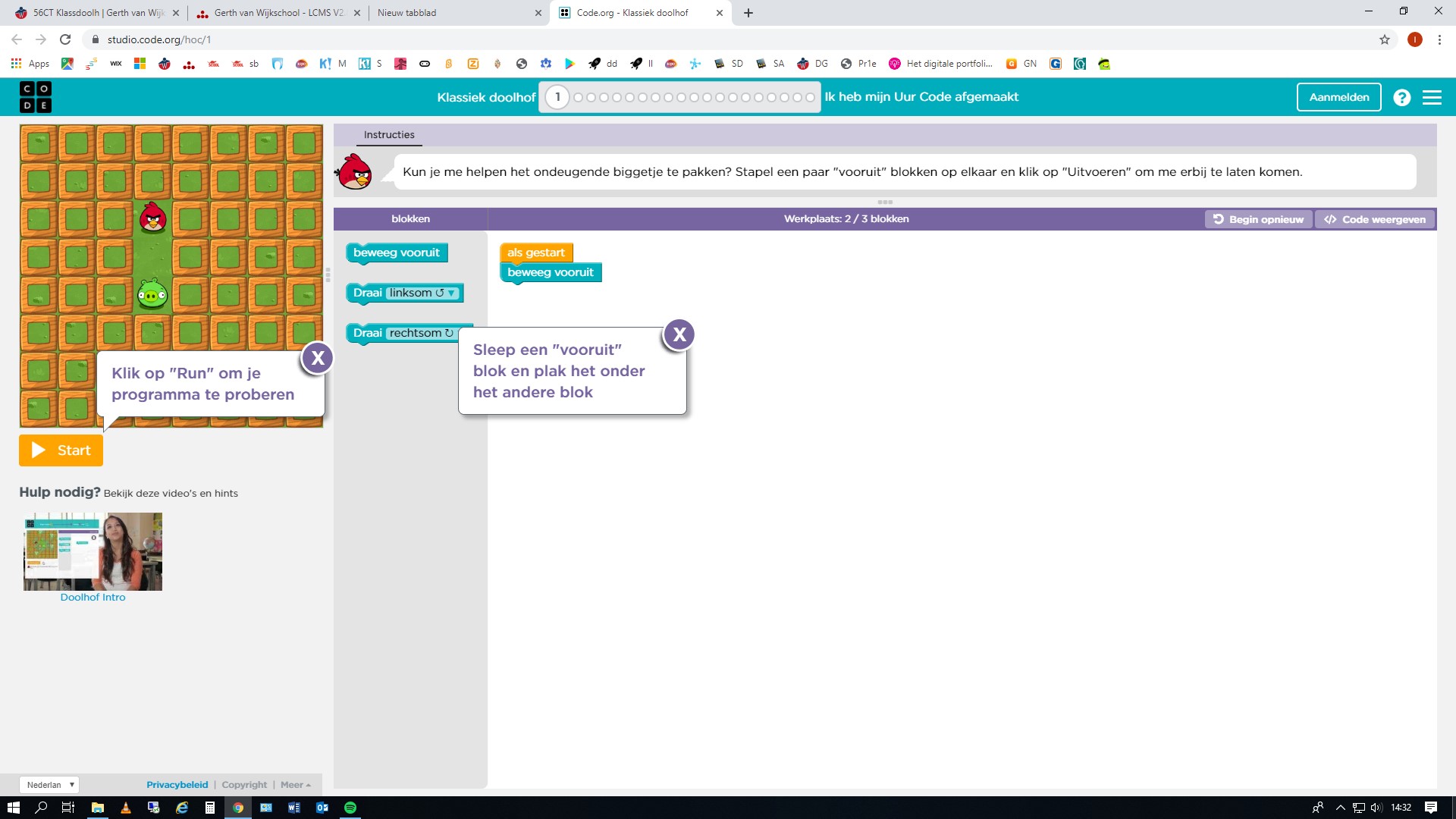
Task: Open the Microsoft bookmark
Action: point(140,64)
